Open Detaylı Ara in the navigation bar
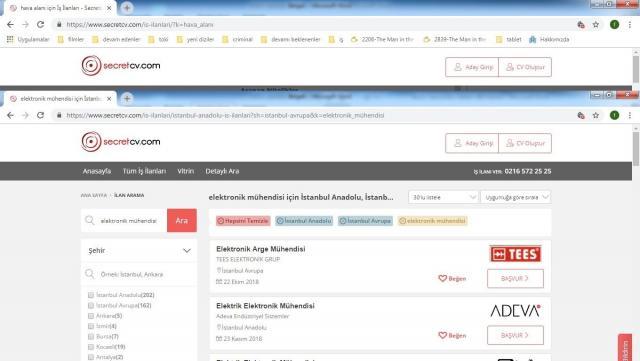 click(222, 171)
